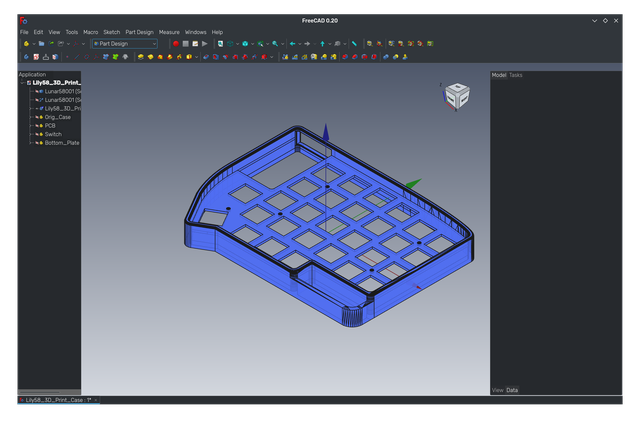Collapse the Lily58_3D_Print document node
The width and height of the screenshot is (640, 425).
click(22, 83)
